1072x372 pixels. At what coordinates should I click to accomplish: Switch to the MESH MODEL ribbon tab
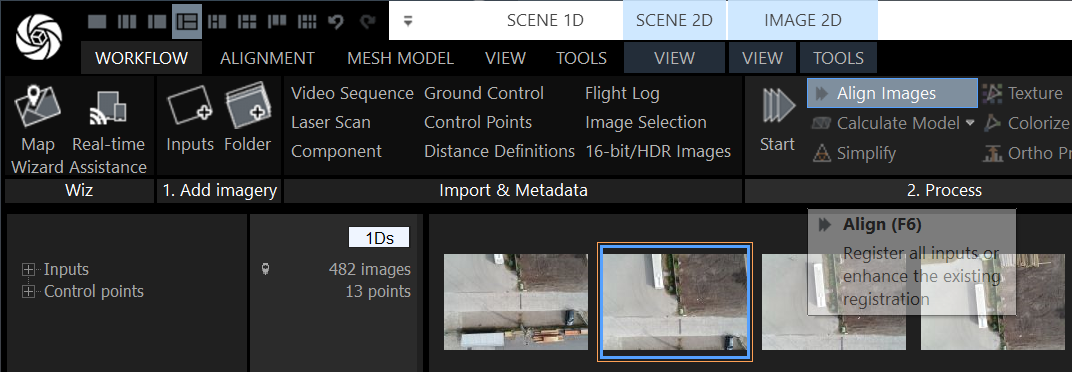[x=401, y=58]
